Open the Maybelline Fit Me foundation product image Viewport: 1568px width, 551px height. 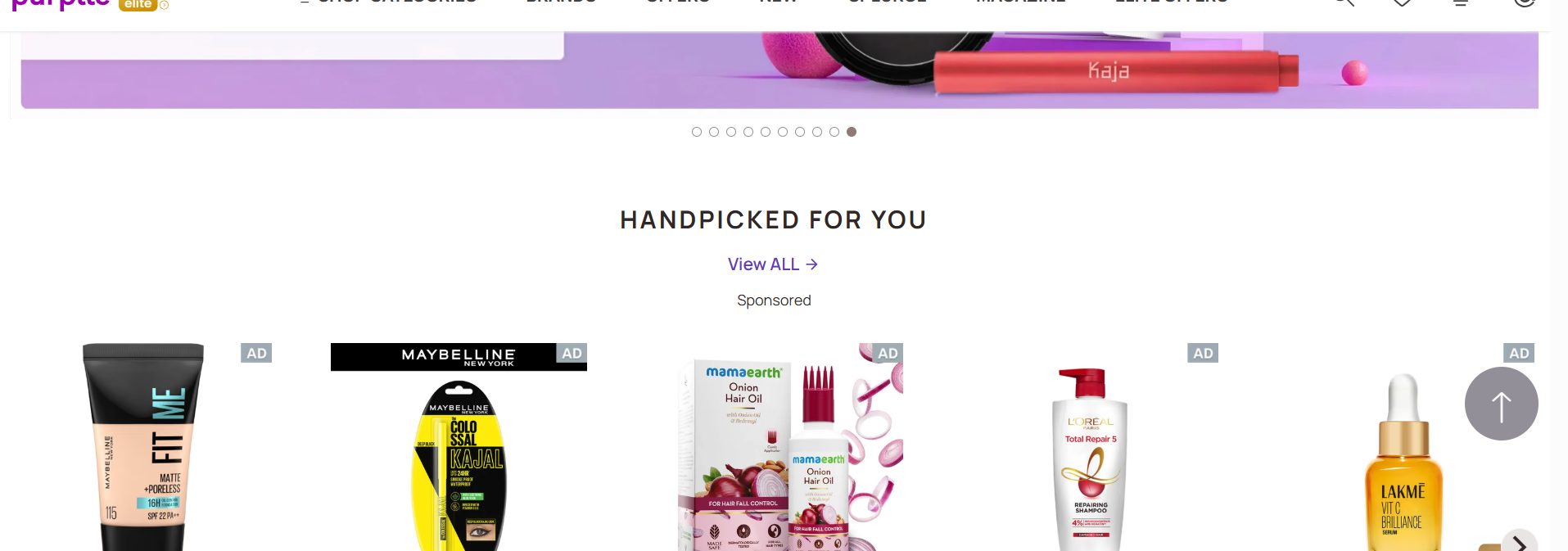pos(143,447)
